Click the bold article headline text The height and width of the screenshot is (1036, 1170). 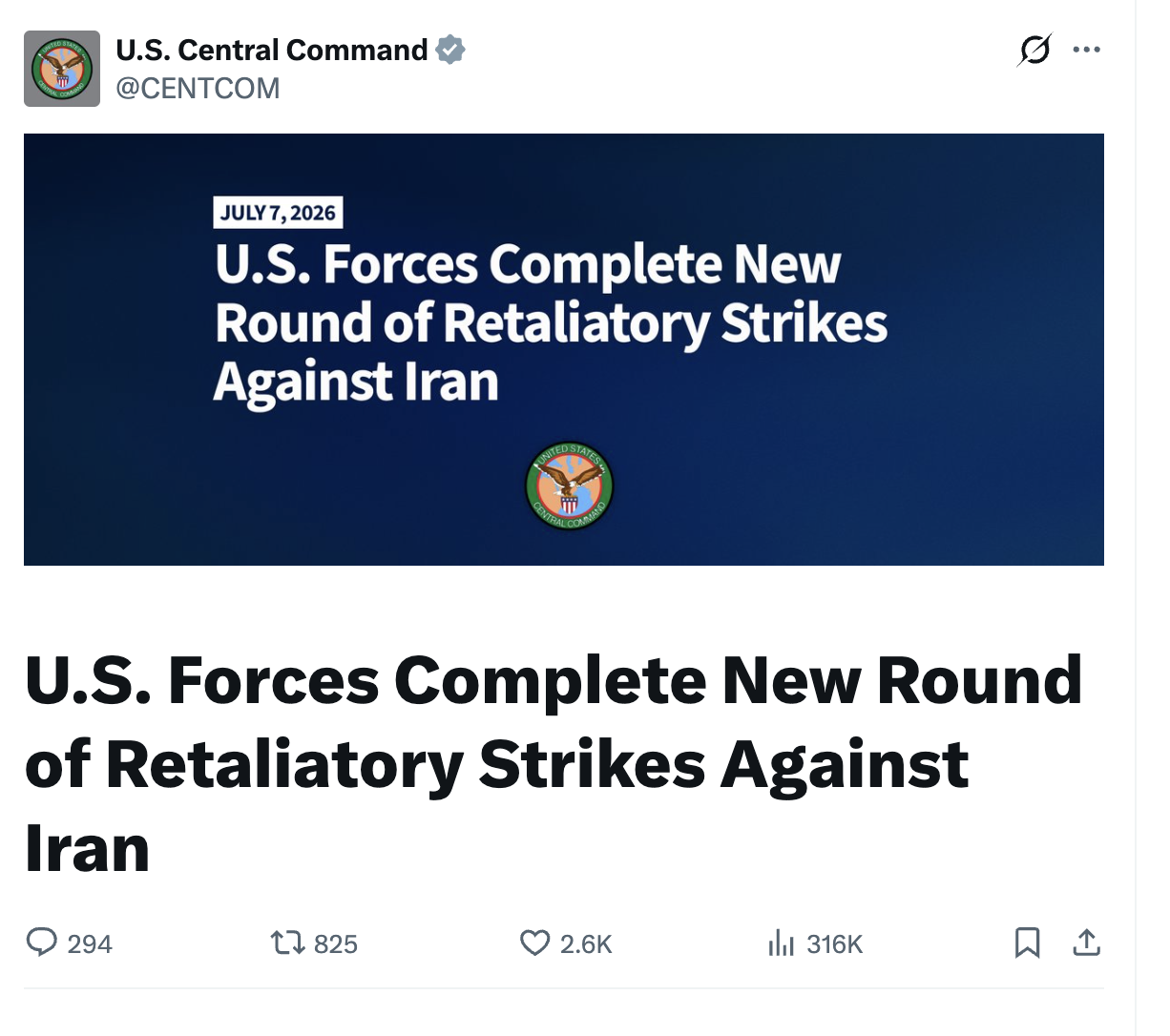(x=554, y=763)
